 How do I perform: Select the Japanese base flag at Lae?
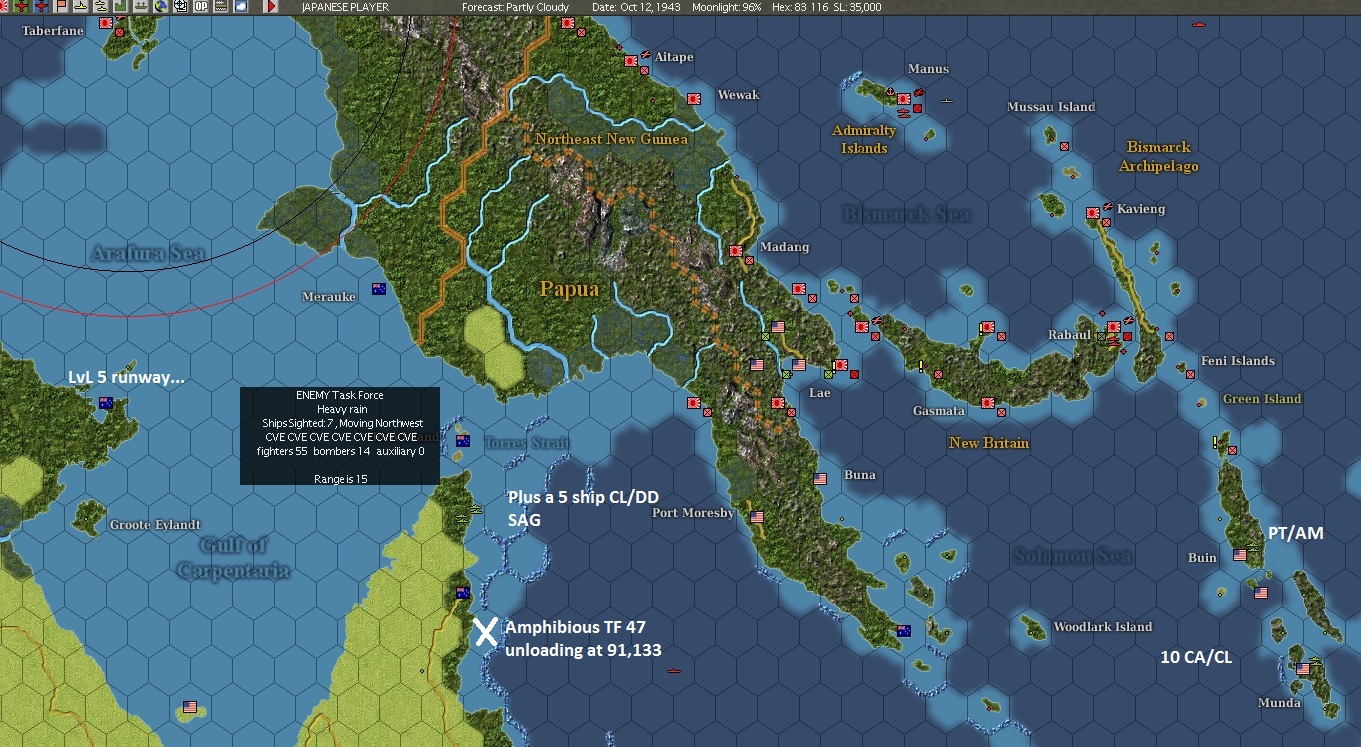pyautogui.click(x=841, y=365)
